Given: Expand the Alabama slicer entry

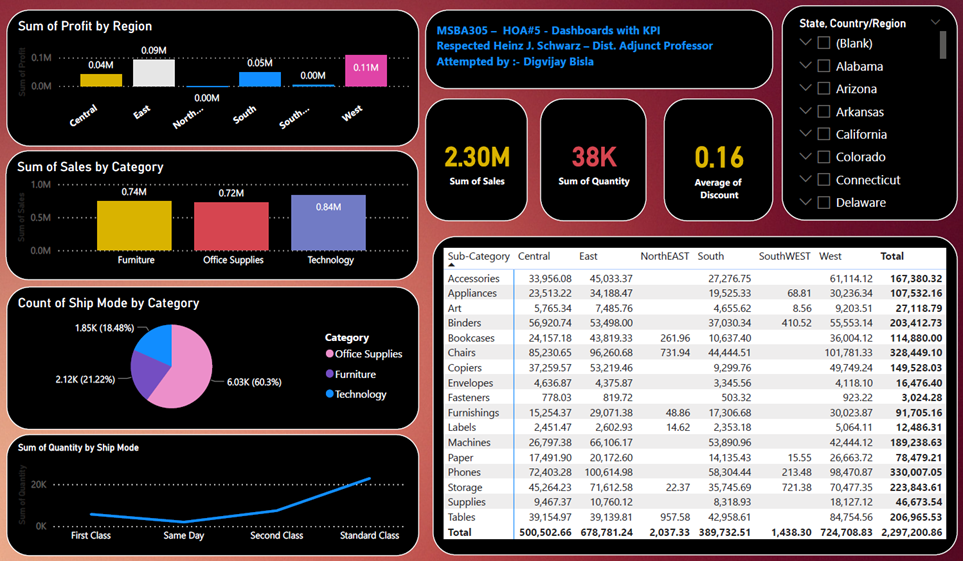Looking at the screenshot, I should pyautogui.click(x=805, y=65).
